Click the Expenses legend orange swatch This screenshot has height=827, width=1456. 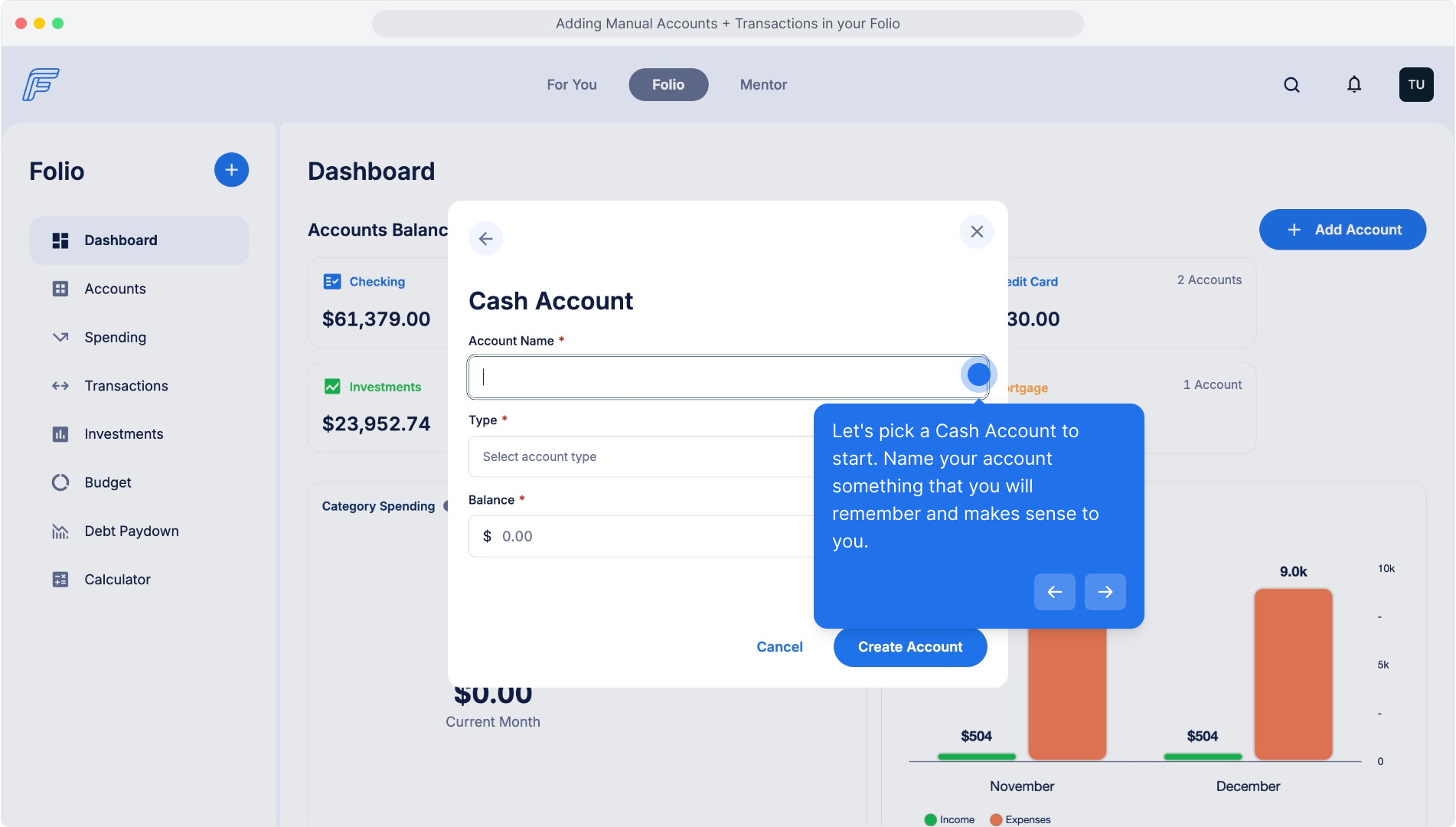pyautogui.click(x=996, y=819)
